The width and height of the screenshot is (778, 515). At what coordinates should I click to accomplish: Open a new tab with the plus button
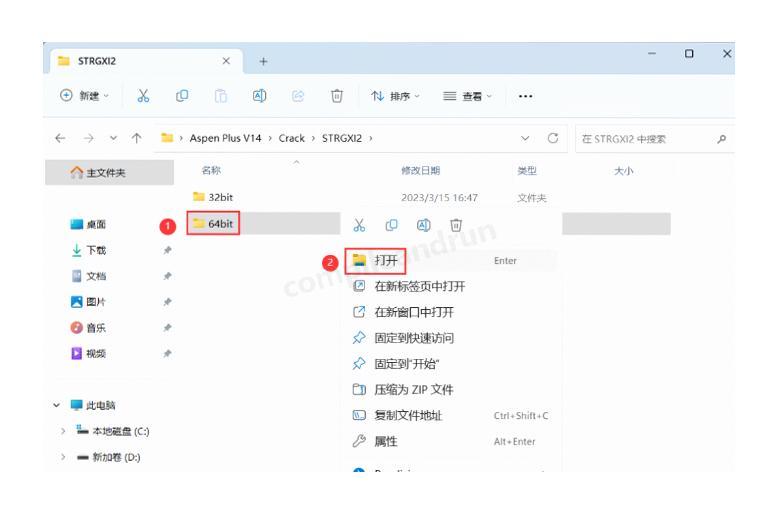[x=263, y=62]
